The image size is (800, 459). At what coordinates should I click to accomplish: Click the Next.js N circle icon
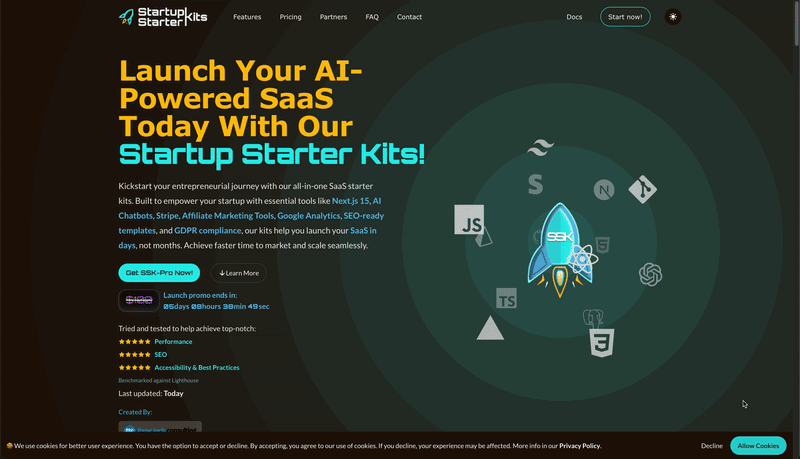pyautogui.click(x=604, y=190)
